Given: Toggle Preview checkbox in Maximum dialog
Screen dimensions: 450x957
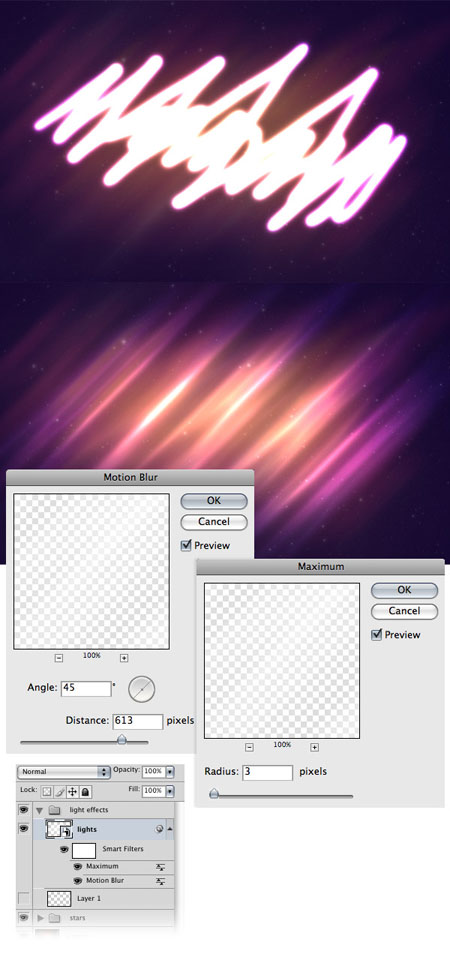Looking at the screenshot, I should tap(377, 635).
